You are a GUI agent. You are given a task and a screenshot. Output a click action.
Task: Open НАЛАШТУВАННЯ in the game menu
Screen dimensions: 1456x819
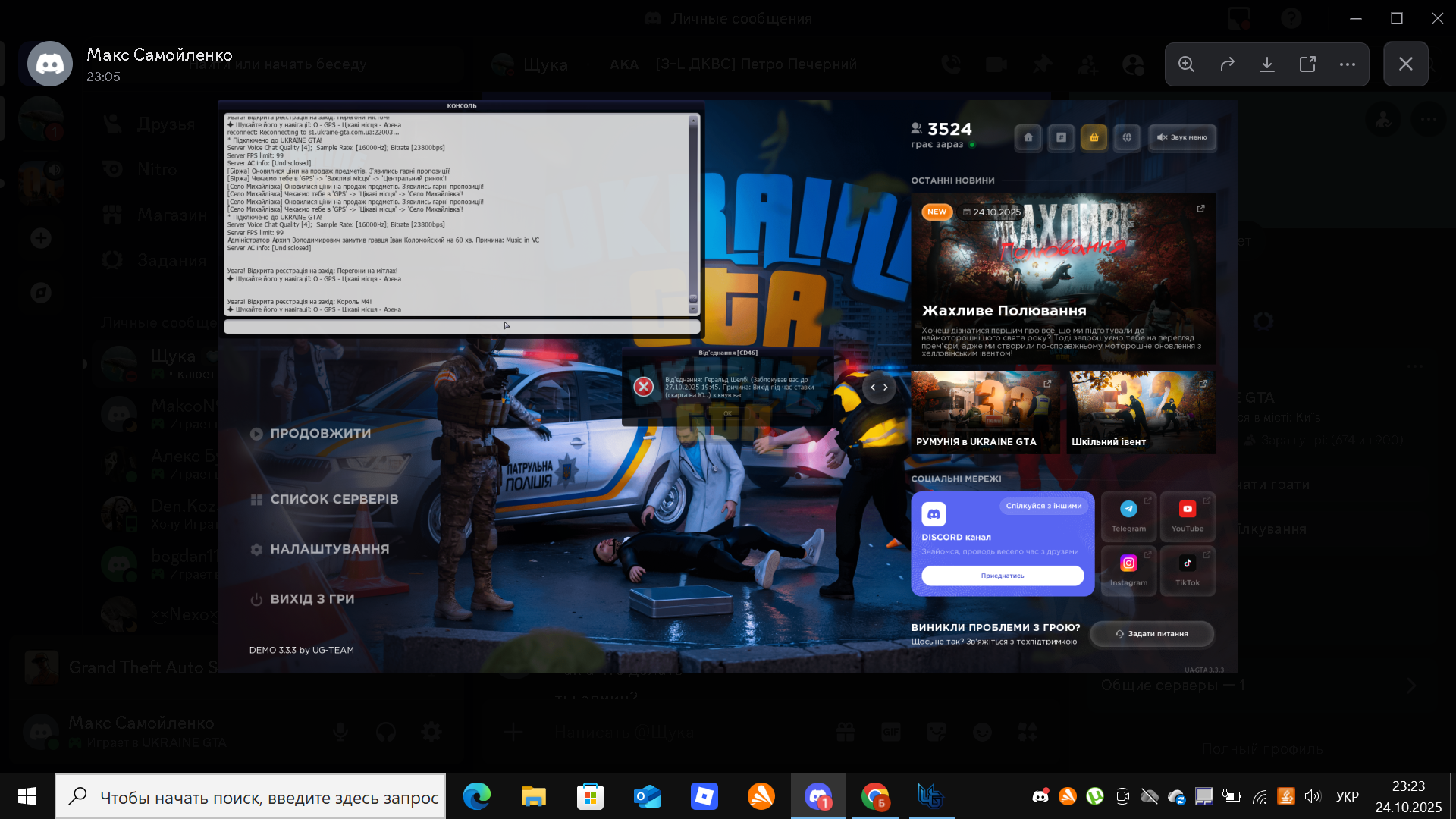tap(320, 549)
